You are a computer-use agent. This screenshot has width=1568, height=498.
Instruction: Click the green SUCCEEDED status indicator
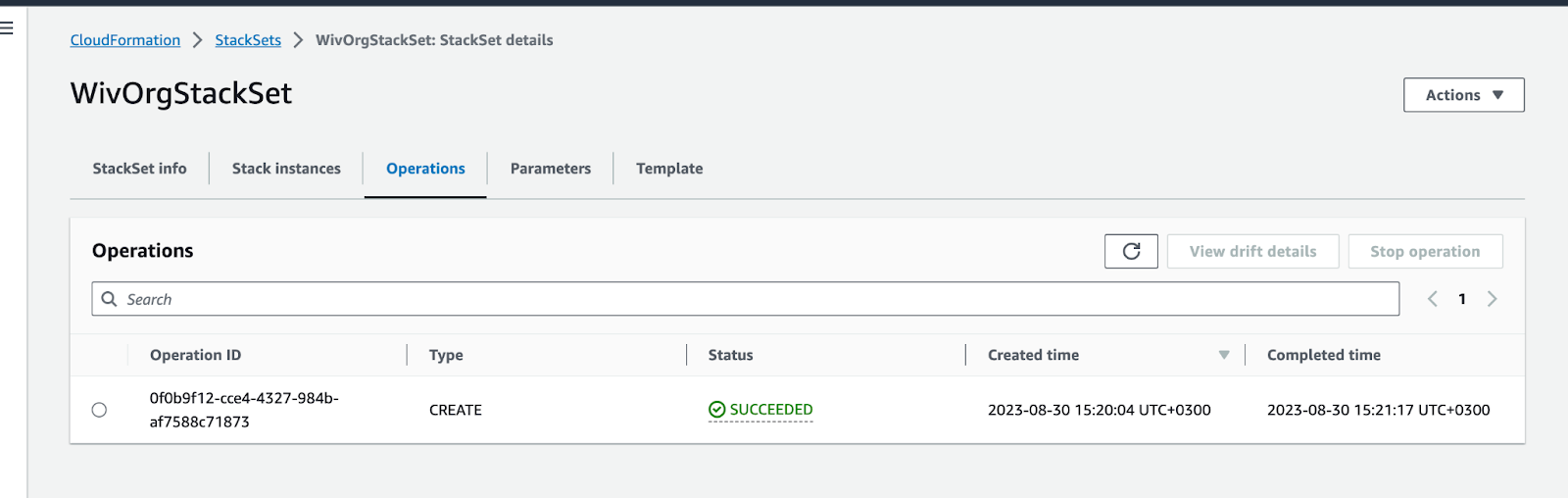pos(760,410)
